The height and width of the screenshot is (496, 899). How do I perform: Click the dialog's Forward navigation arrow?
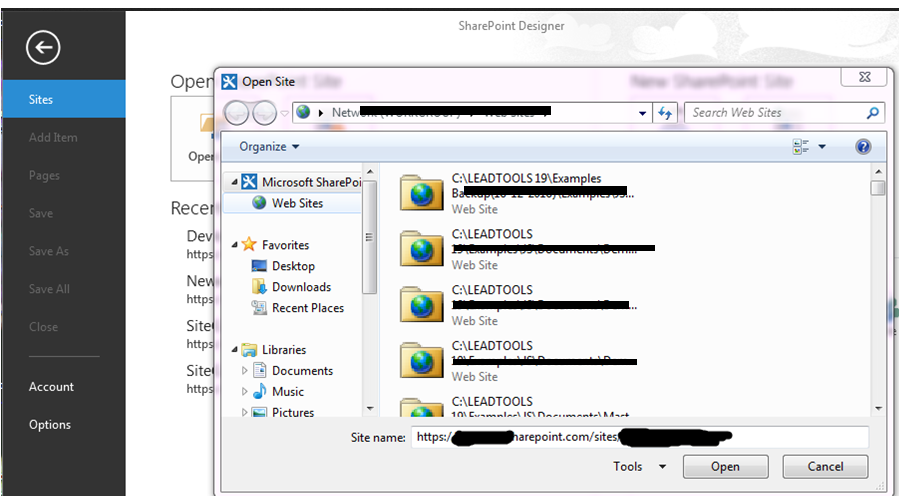264,113
